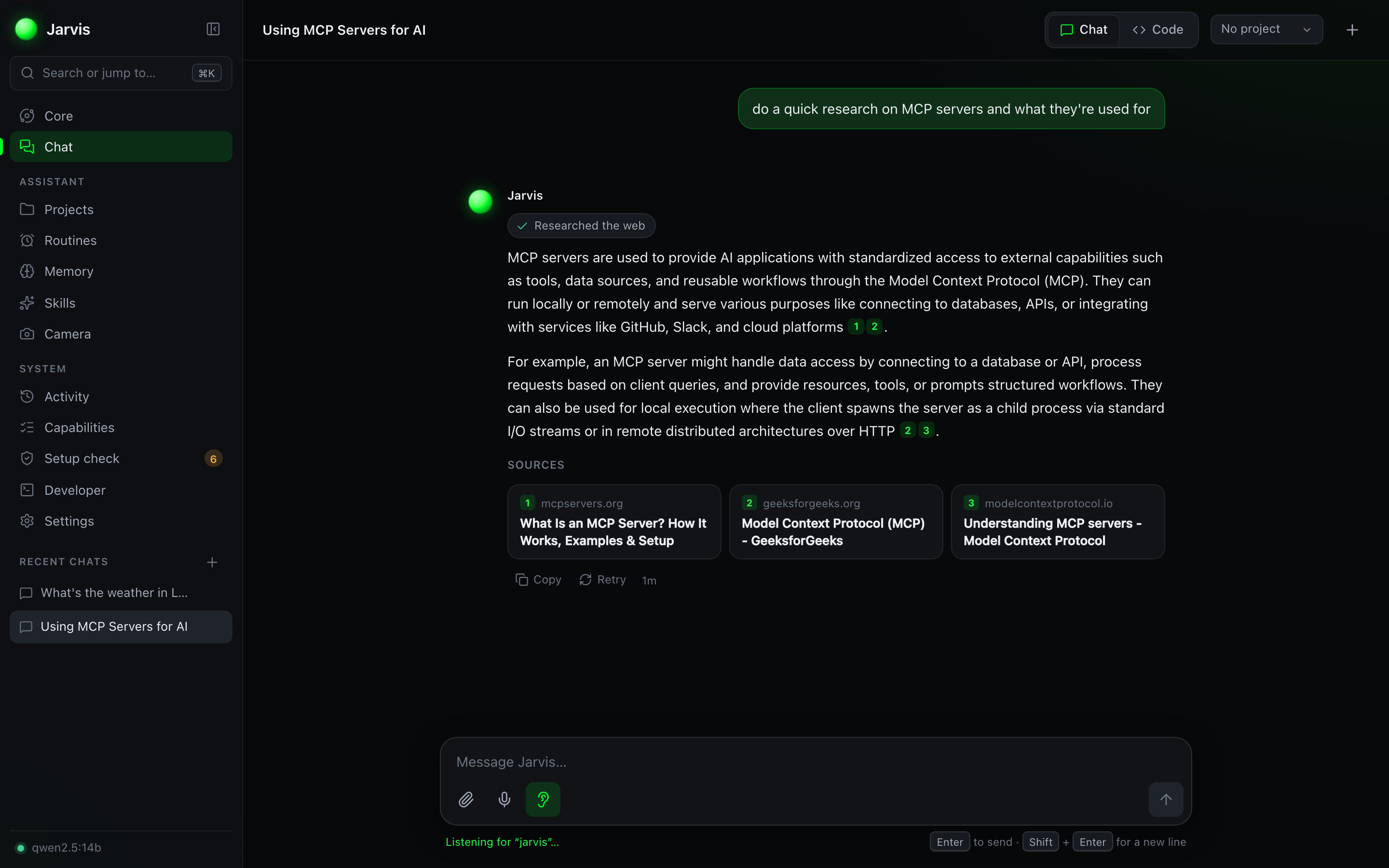Image resolution: width=1389 pixels, height=868 pixels.
Task: Retry the Jarvis response
Action: click(x=602, y=580)
